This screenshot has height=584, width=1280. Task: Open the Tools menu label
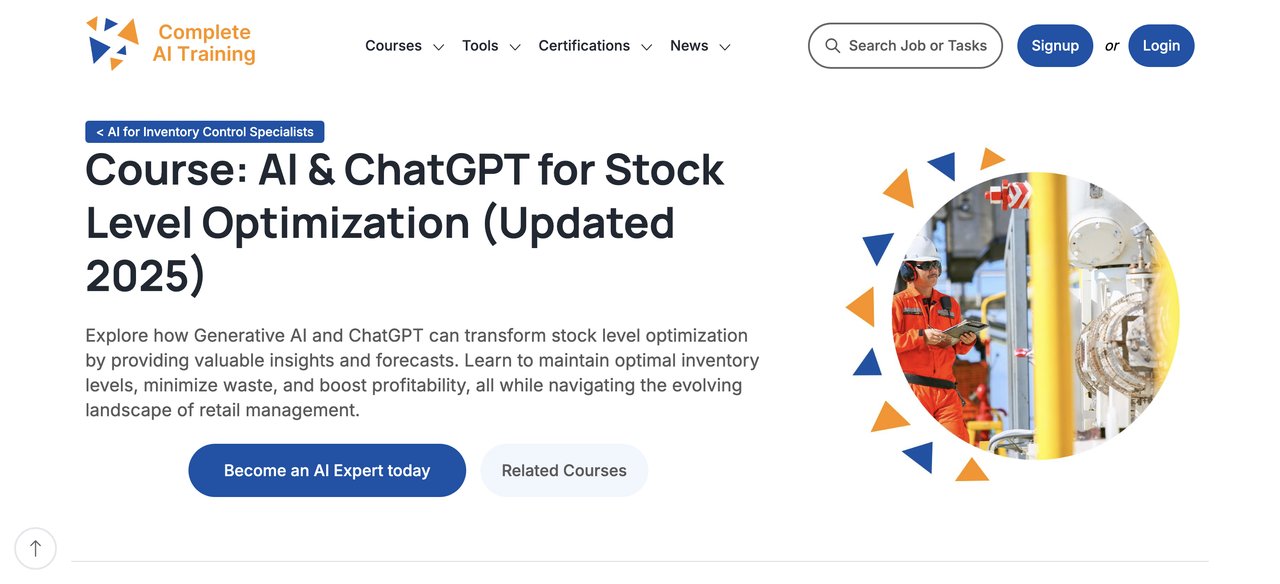tap(480, 46)
